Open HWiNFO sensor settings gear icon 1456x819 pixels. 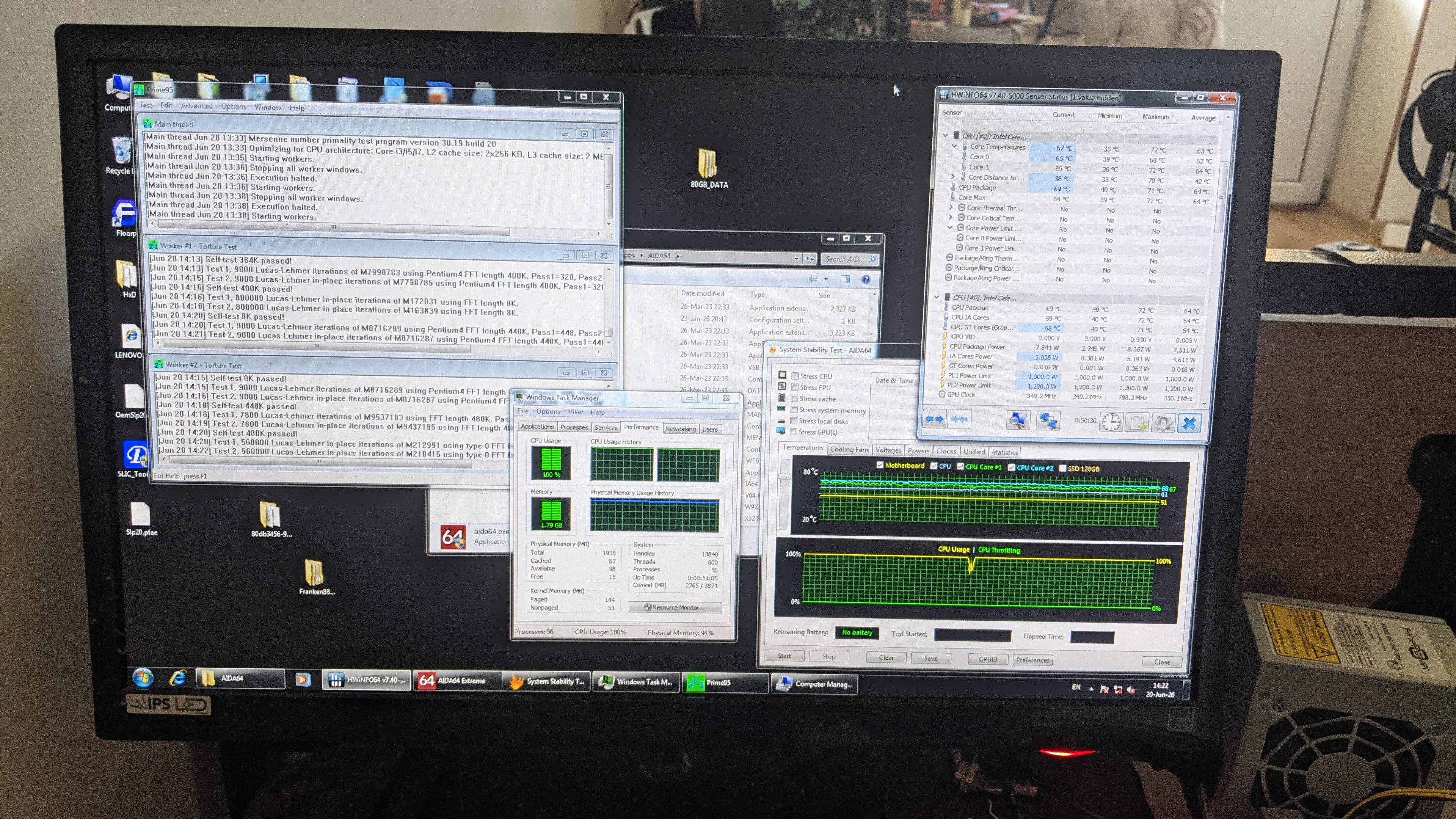1163,424
